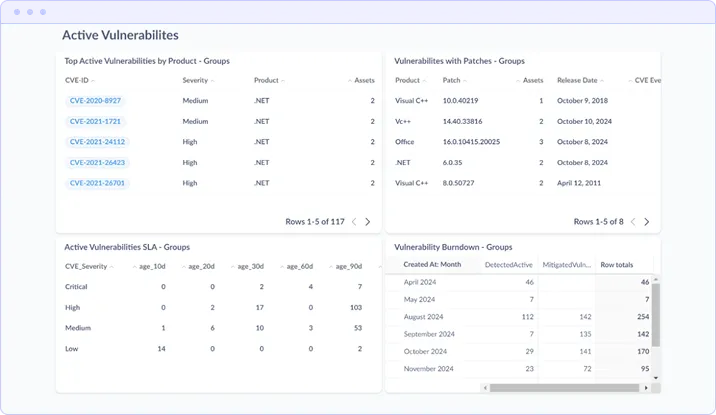Sort top vulnerabilities by Assets column

(361, 80)
